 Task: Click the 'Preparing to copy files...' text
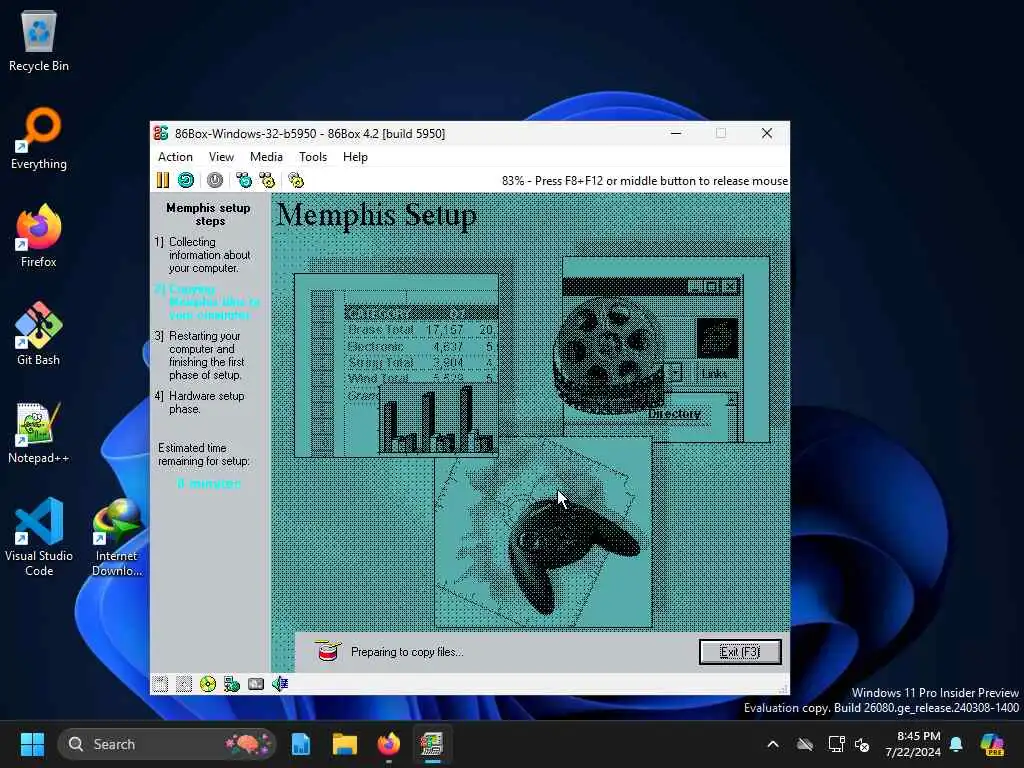coord(407,652)
